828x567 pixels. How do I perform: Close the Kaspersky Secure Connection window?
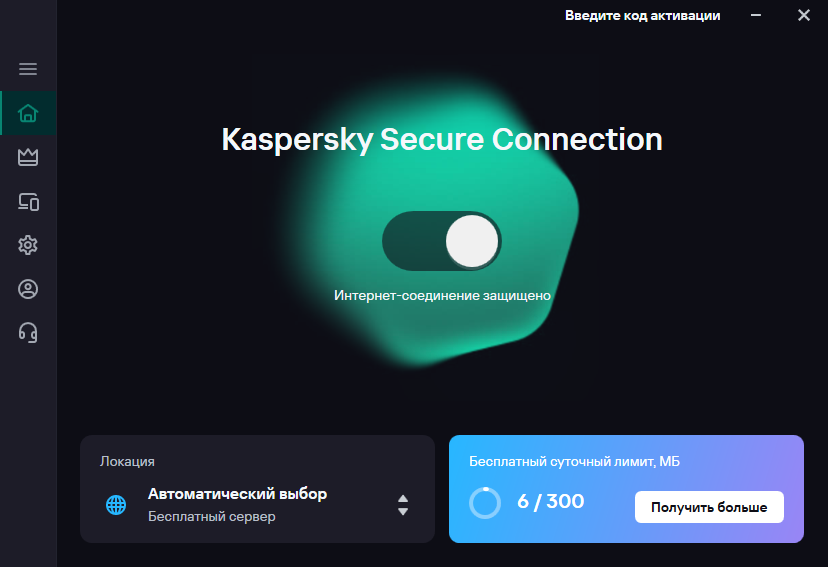[x=804, y=15]
